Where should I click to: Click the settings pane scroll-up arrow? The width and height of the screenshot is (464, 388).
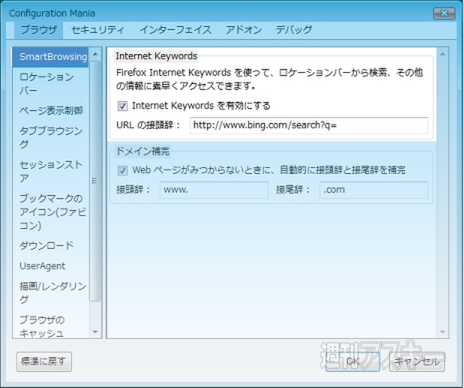(x=443, y=54)
